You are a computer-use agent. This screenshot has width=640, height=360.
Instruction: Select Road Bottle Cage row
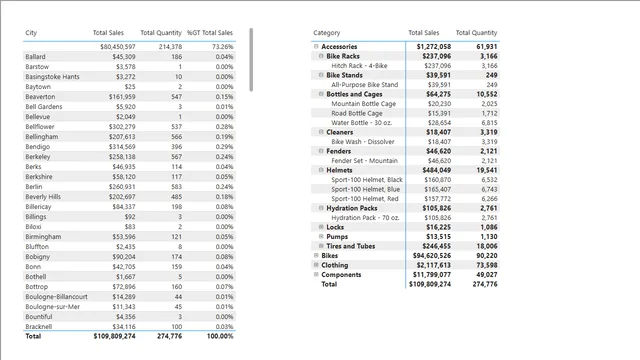(405, 113)
